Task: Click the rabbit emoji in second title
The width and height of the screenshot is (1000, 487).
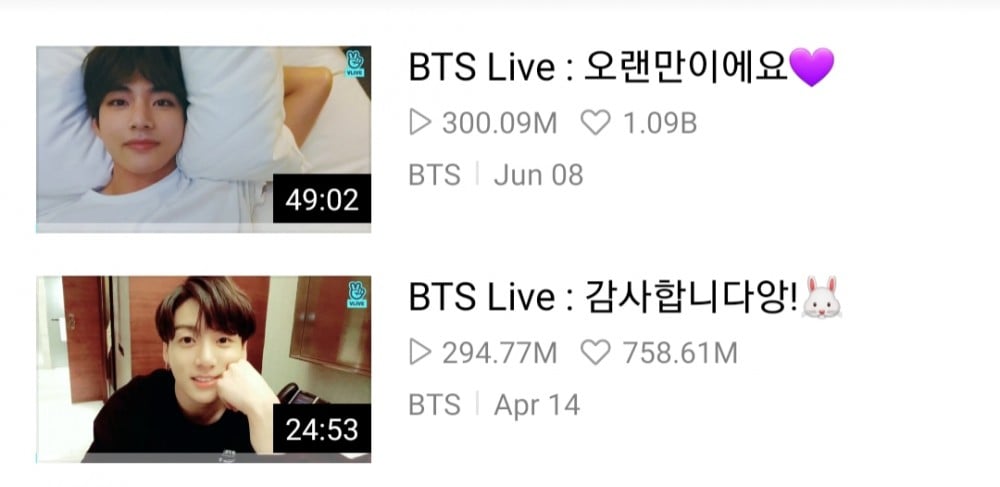Action: (x=821, y=297)
